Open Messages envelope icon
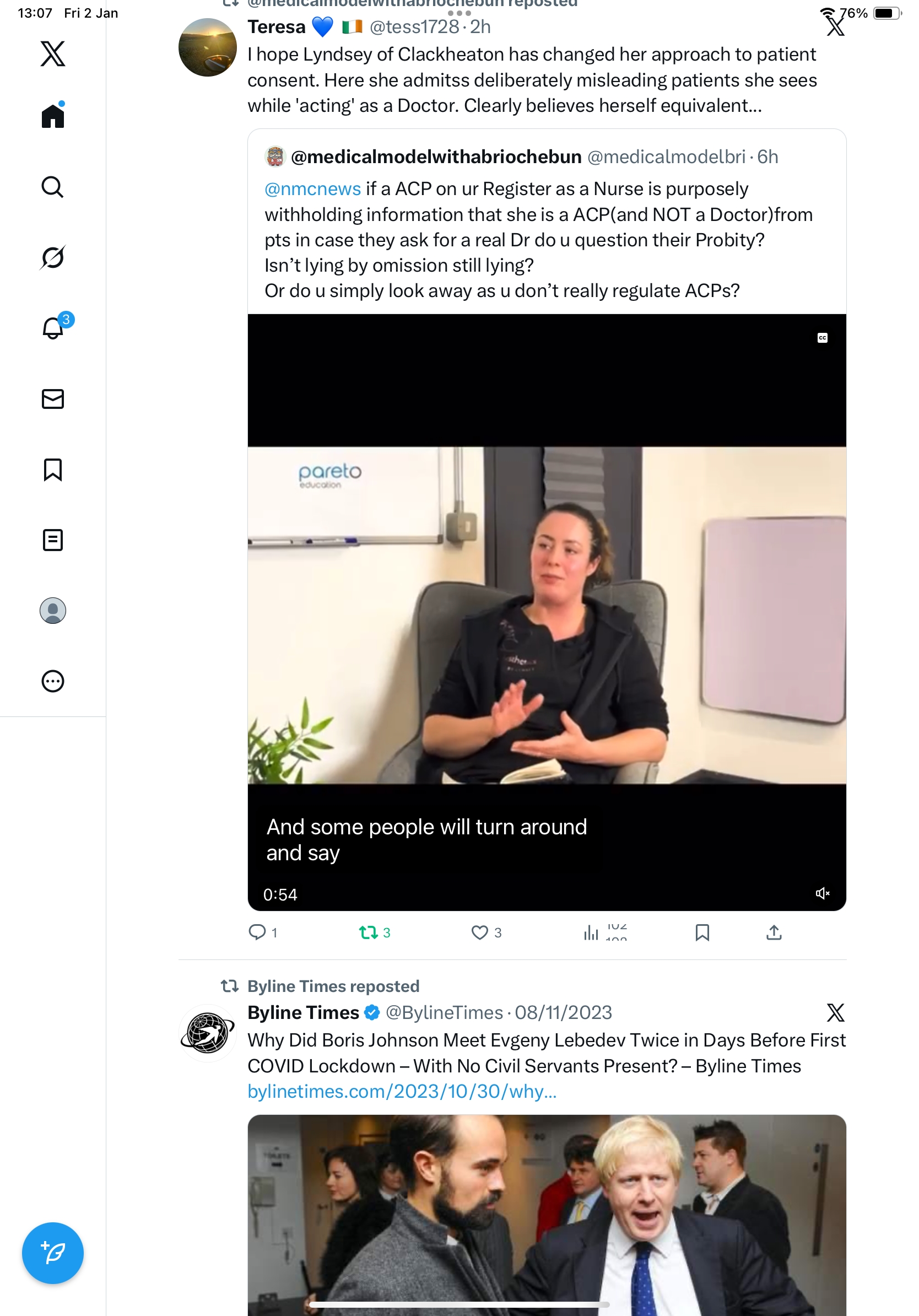The height and width of the screenshot is (1316, 919). 53,399
